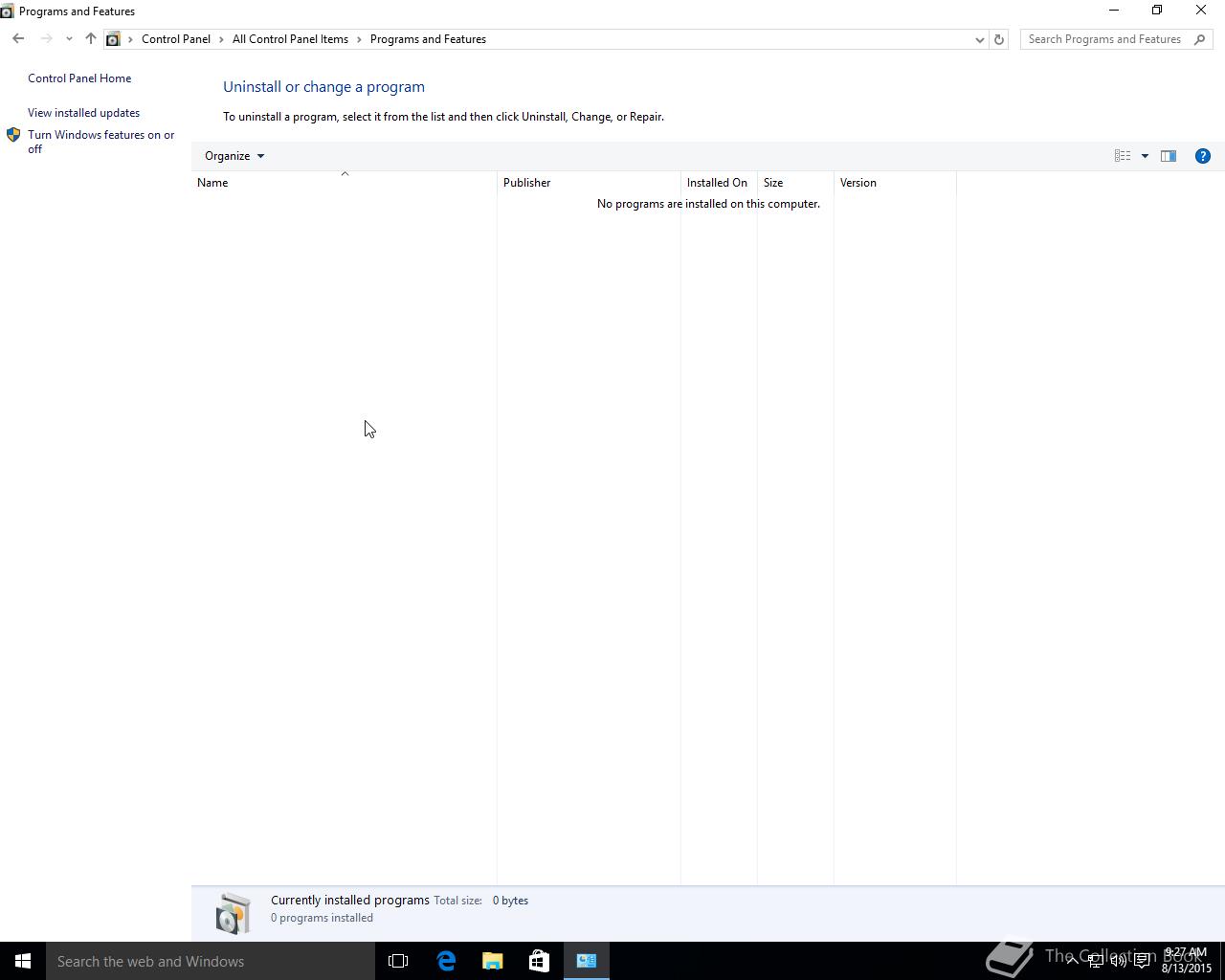The width and height of the screenshot is (1225, 980).
Task: Open the volume control in system tray
Action: coord(1118,961)
